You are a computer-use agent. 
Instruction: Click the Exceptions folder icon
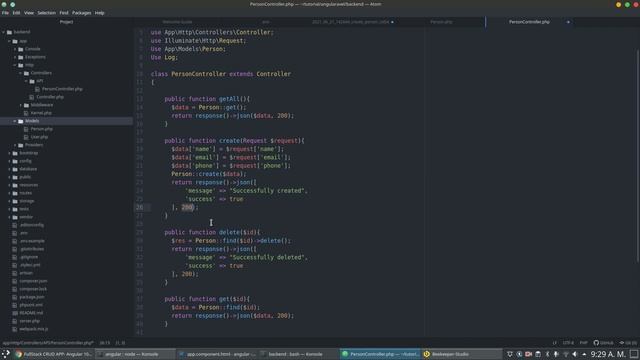pos(20,57)
